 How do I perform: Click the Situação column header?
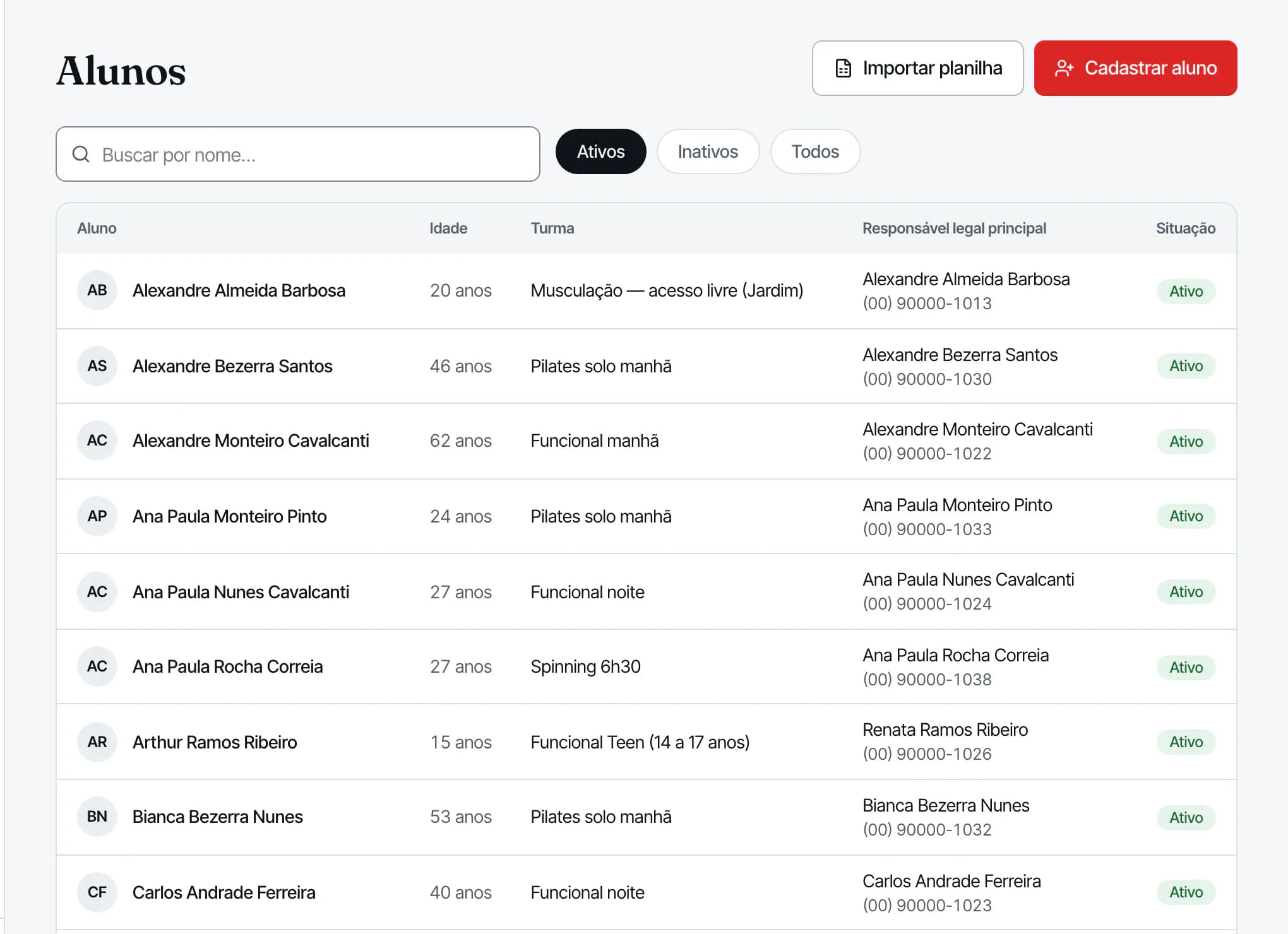pyautogui.click(x=1186, y=228)
